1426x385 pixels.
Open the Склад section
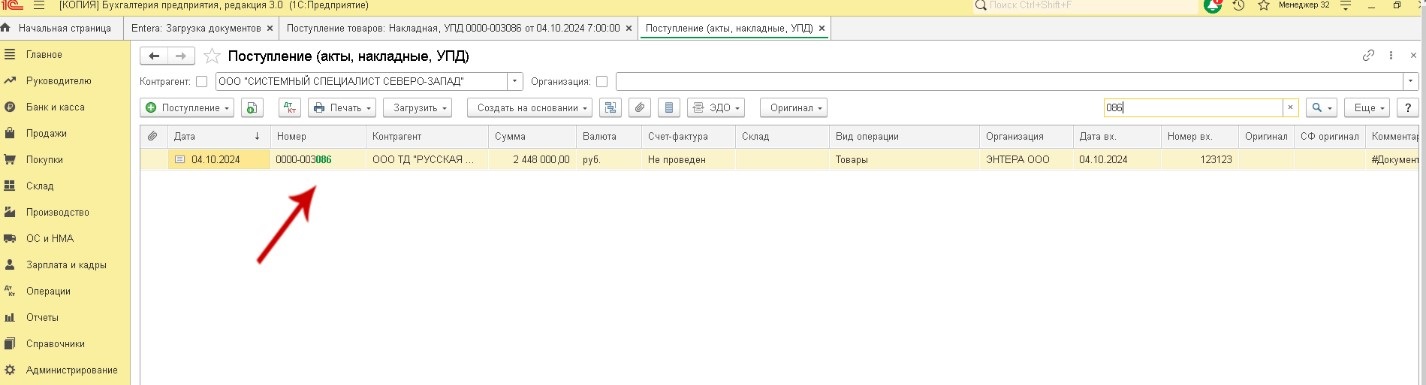[39, 185]
